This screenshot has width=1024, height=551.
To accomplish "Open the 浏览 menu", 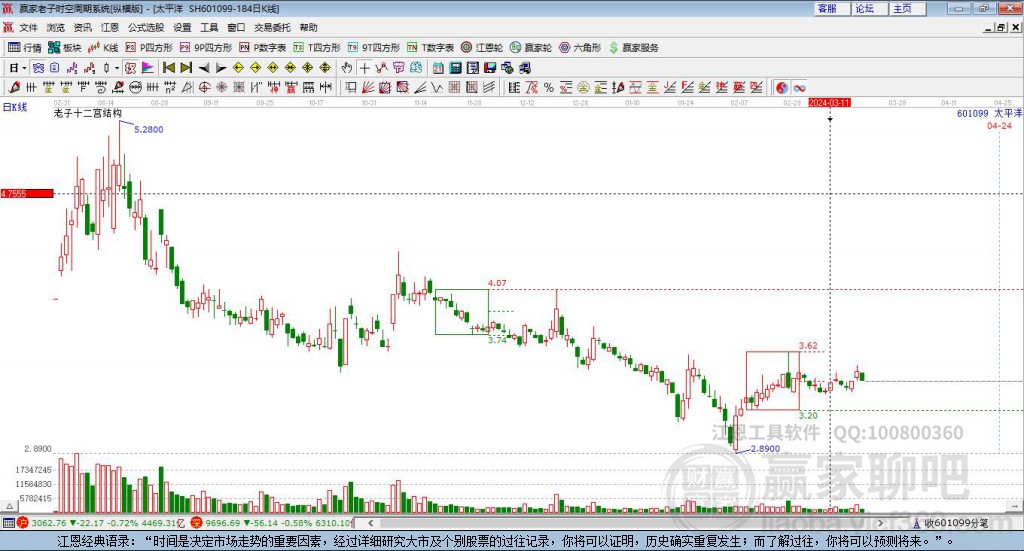I will [x=56, y=27].
